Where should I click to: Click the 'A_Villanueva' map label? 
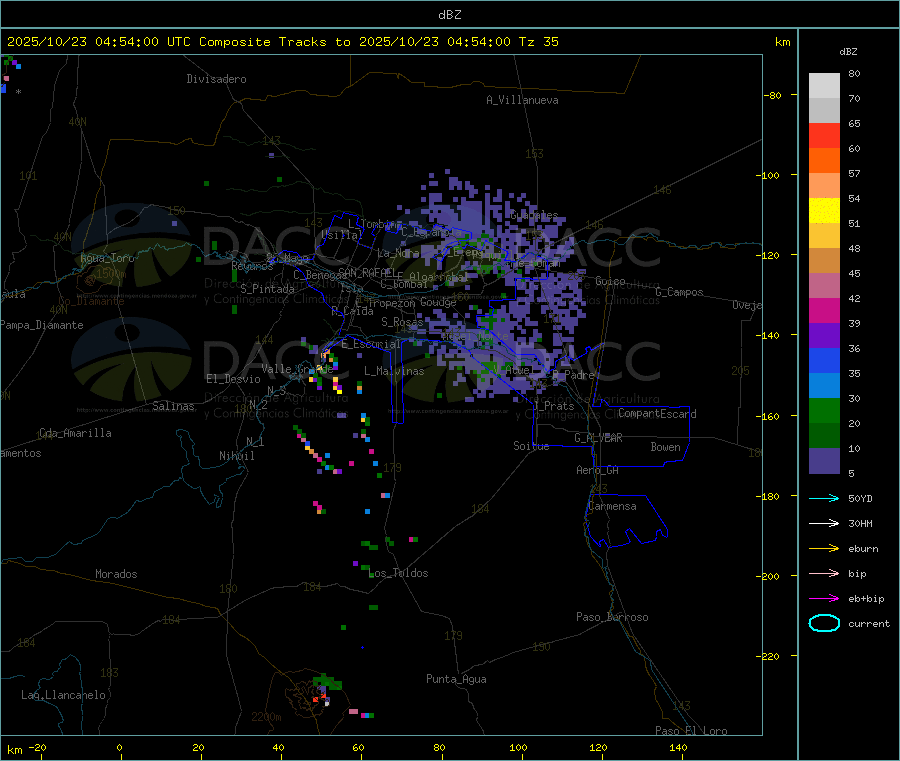click(x=522, y=100)
